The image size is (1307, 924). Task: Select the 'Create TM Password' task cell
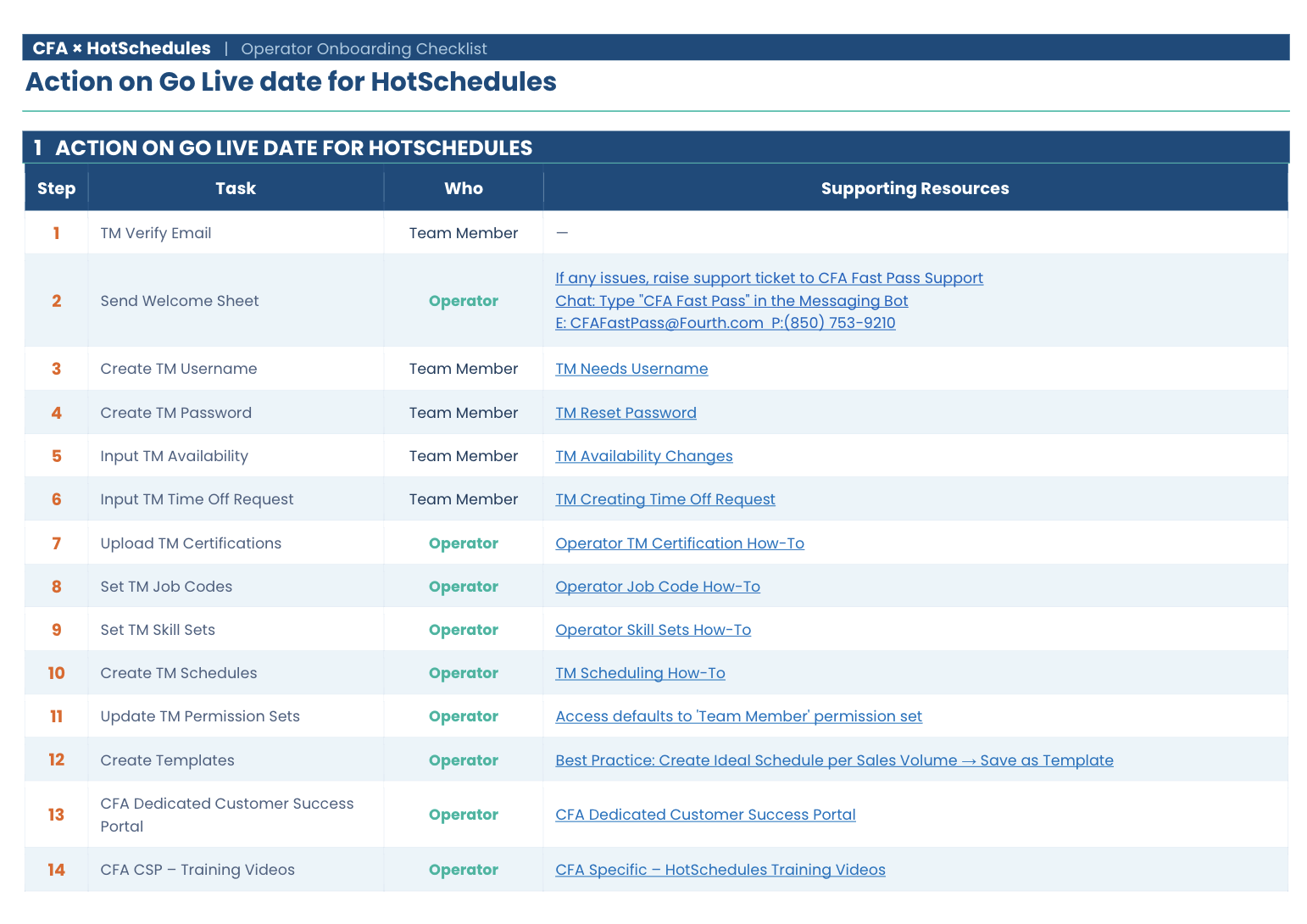click(x=236, y=413)
